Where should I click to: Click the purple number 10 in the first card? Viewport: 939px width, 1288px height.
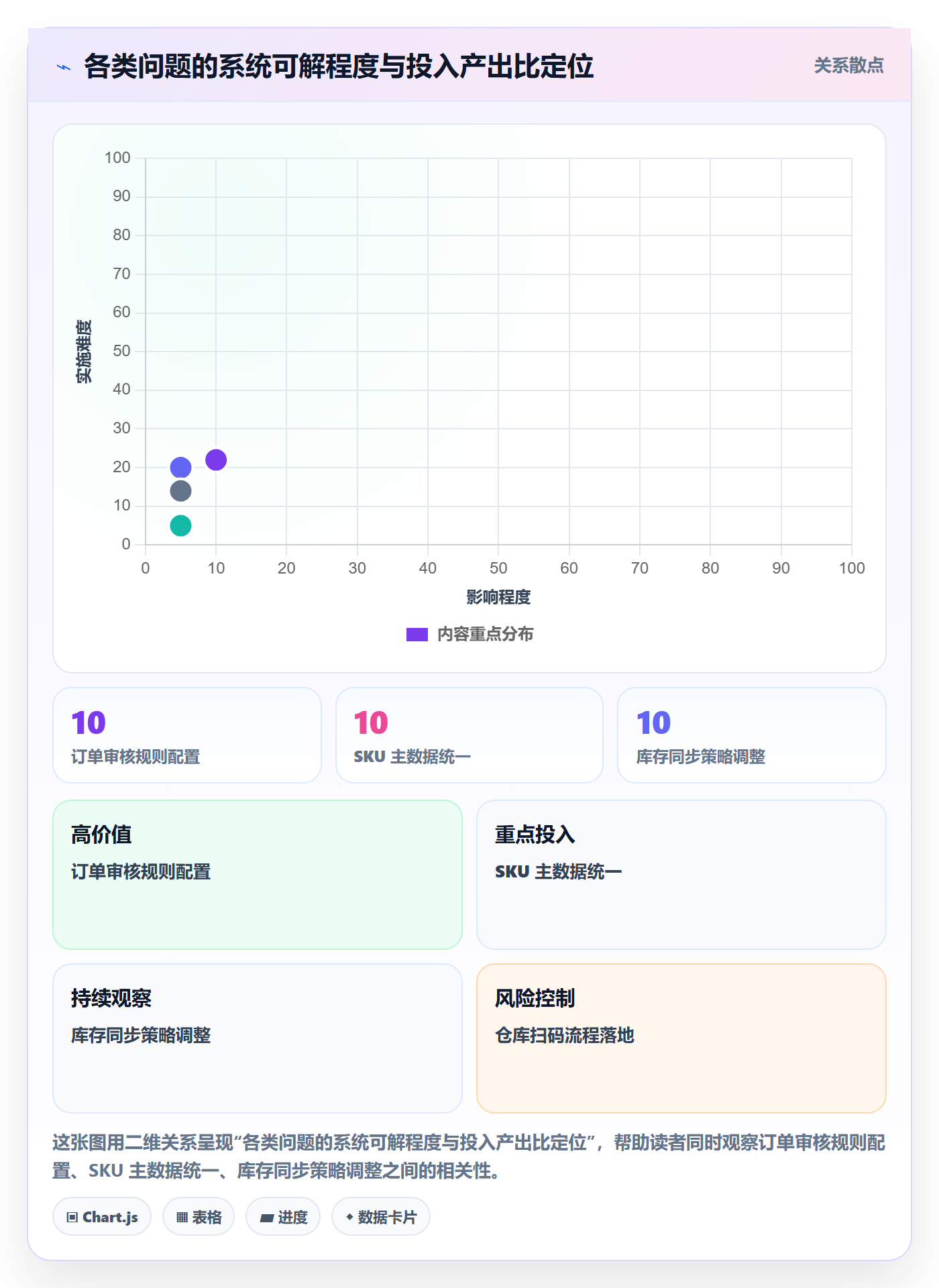click(89, 723)
